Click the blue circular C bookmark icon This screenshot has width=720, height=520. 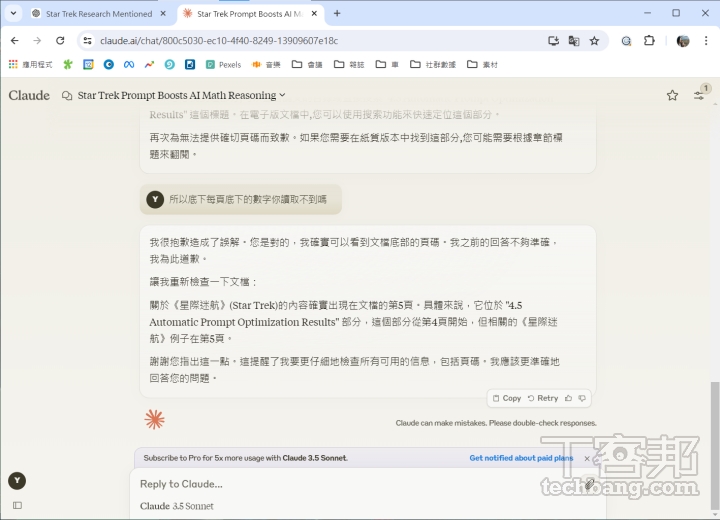pyautogui.click(x=109, y=64)
